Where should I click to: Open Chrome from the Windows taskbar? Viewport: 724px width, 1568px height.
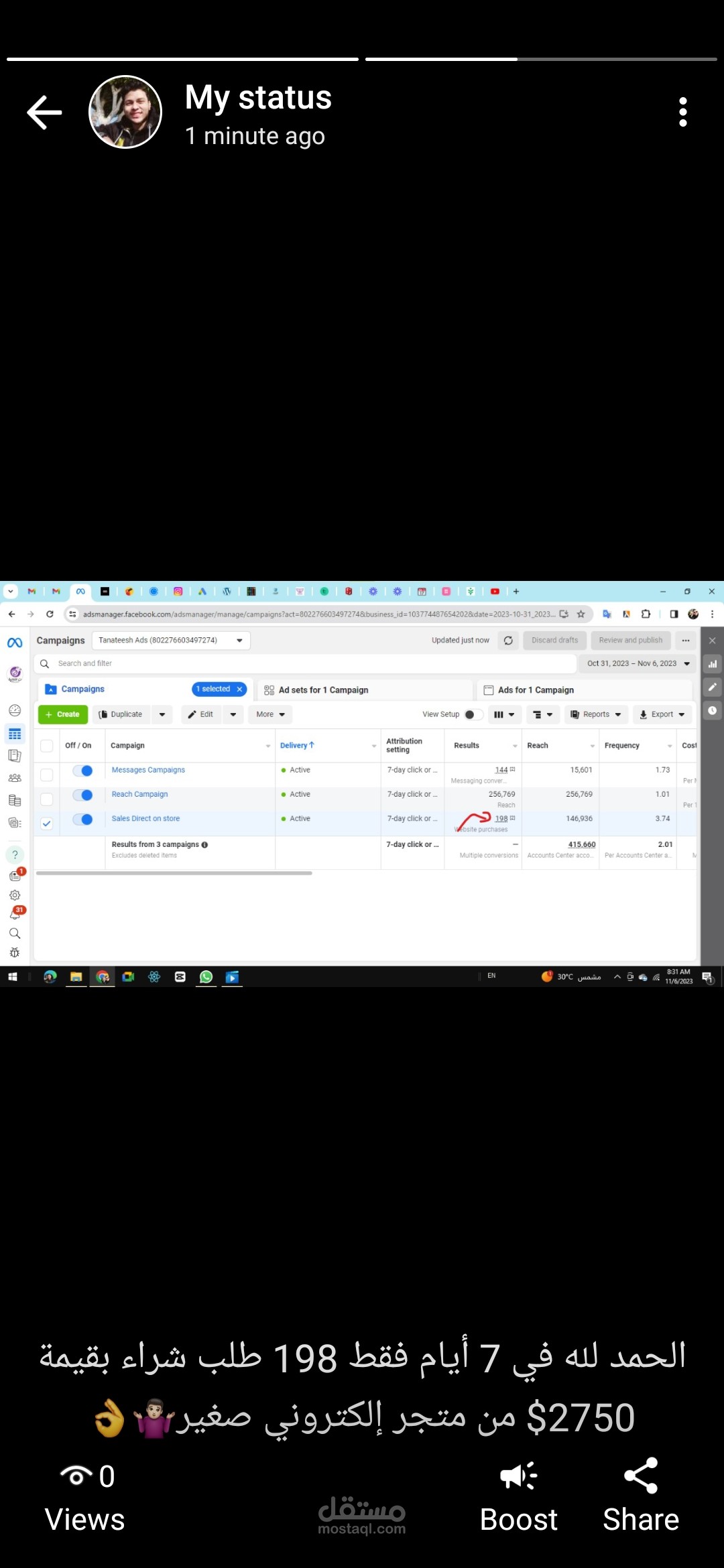point(103,977)
